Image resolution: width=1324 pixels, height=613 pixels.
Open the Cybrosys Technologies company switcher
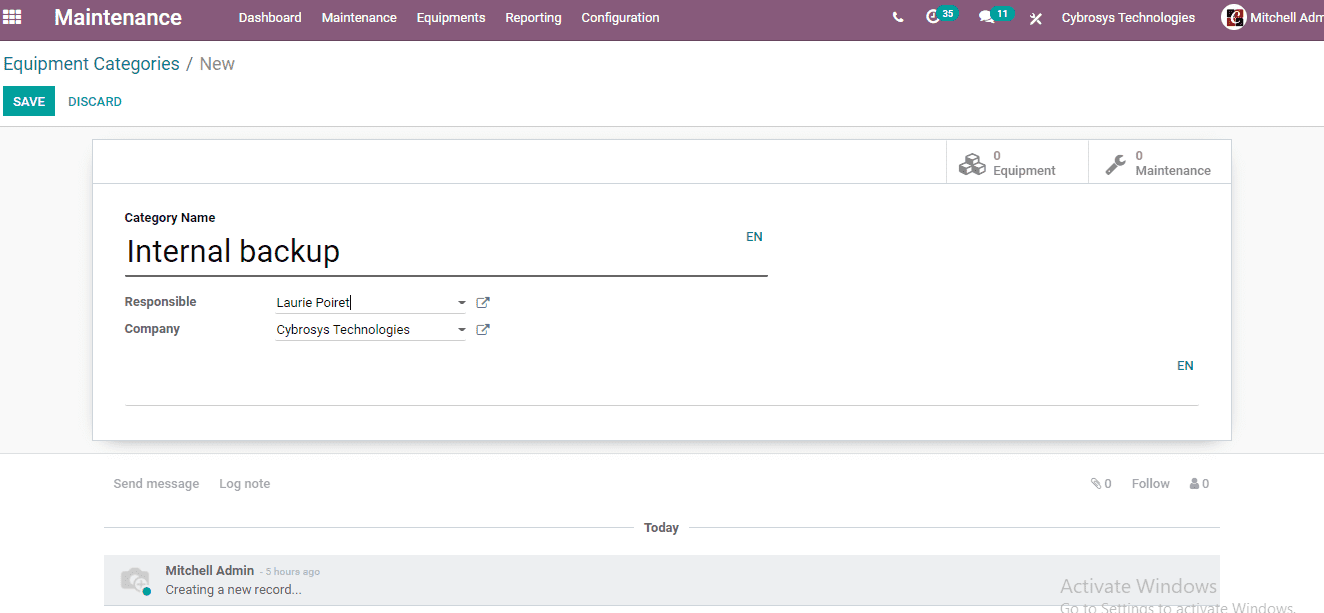coord(1128,18)
